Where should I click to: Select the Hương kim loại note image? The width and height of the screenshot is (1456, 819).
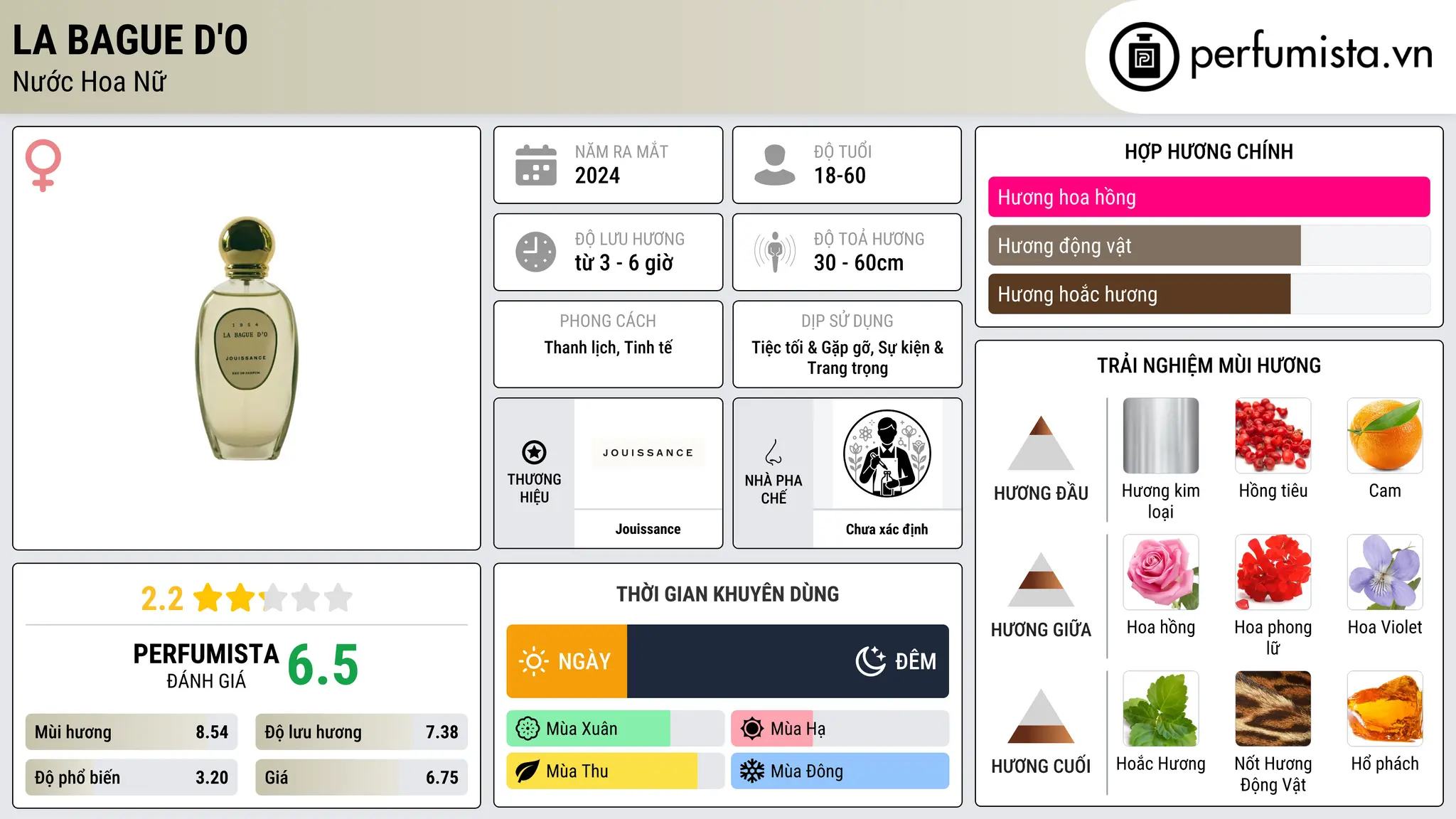(1161, 436)
